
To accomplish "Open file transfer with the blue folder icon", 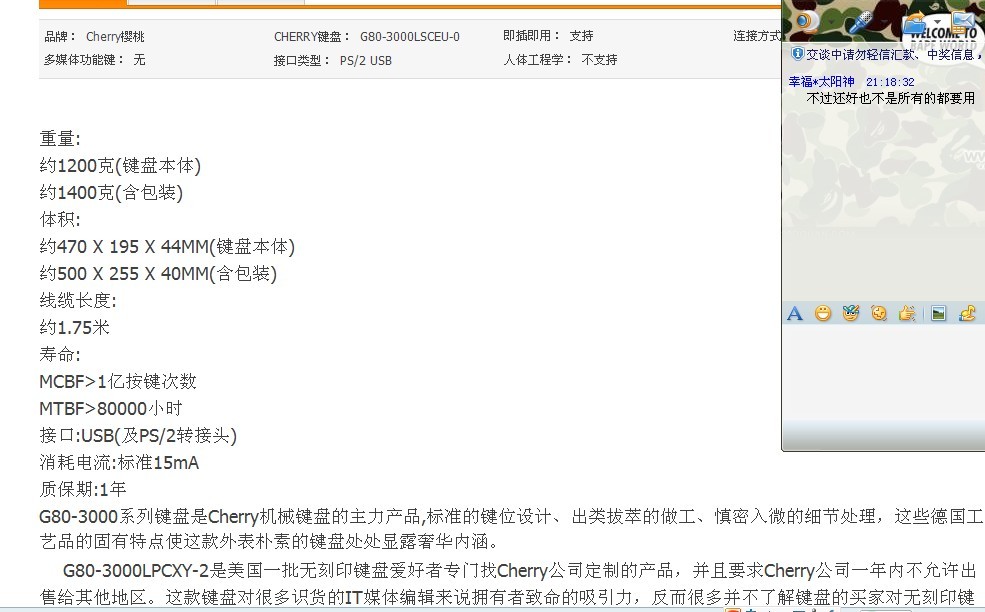I will 914,24.
